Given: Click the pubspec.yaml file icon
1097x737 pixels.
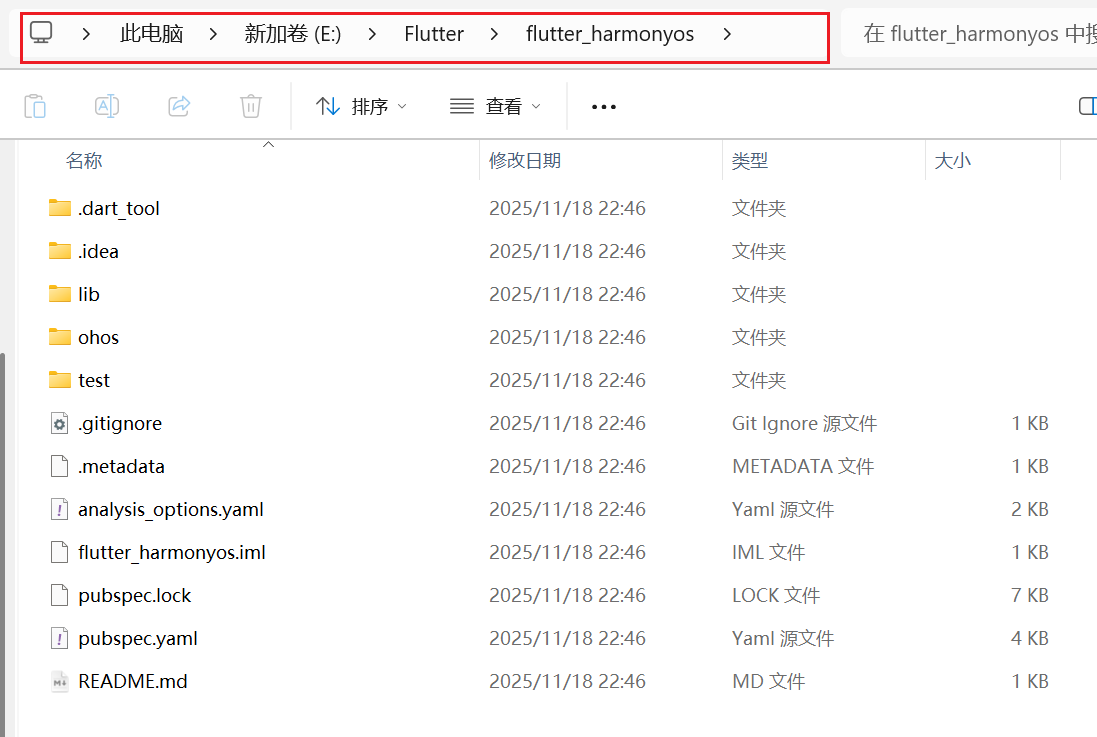Looking at the screenshot, I should click(60, 638).
